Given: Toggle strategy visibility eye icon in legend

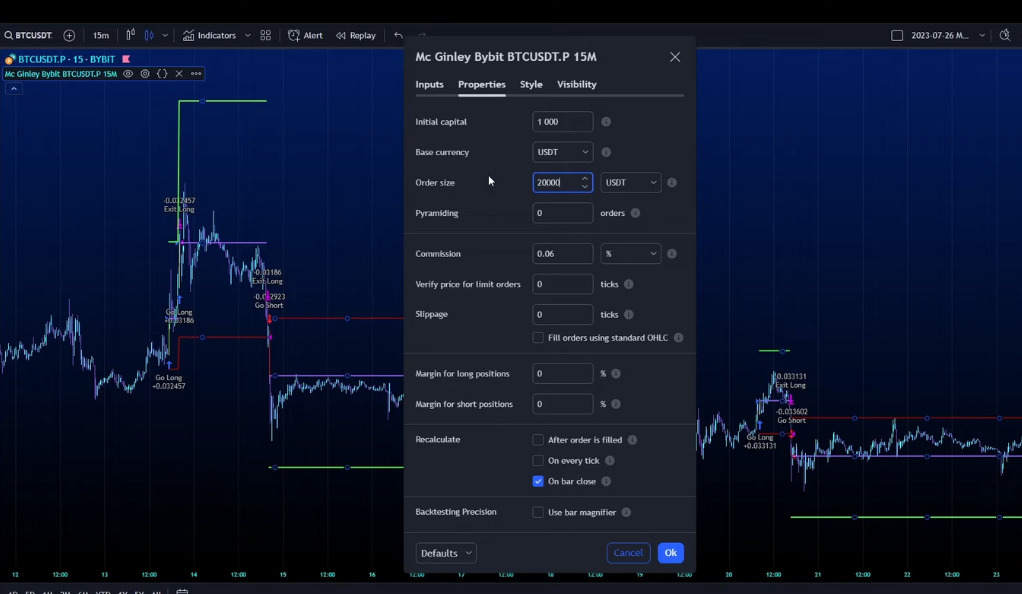Looking at the screenshot, I should tap(128, 74).
